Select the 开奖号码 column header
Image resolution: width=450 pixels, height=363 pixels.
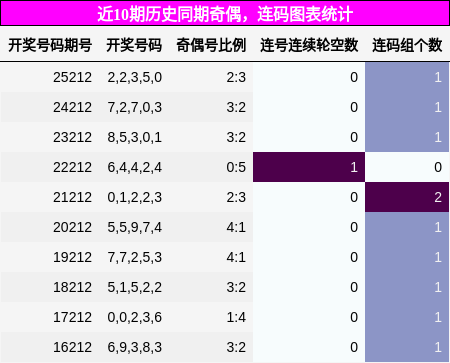[134, 45]
